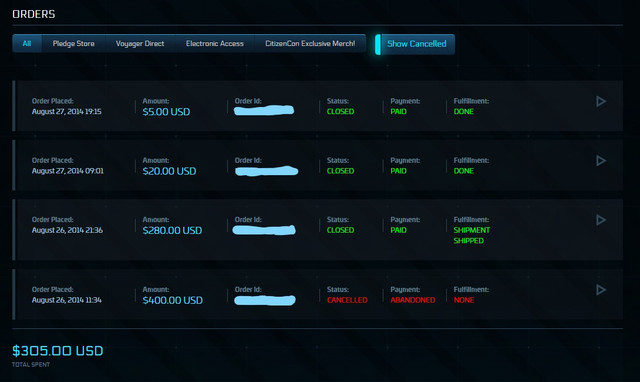This screenshot has width=640, height=382.
Task: Click the August 27, 2014 09:01 order row
Action: (x=318, y=165)
